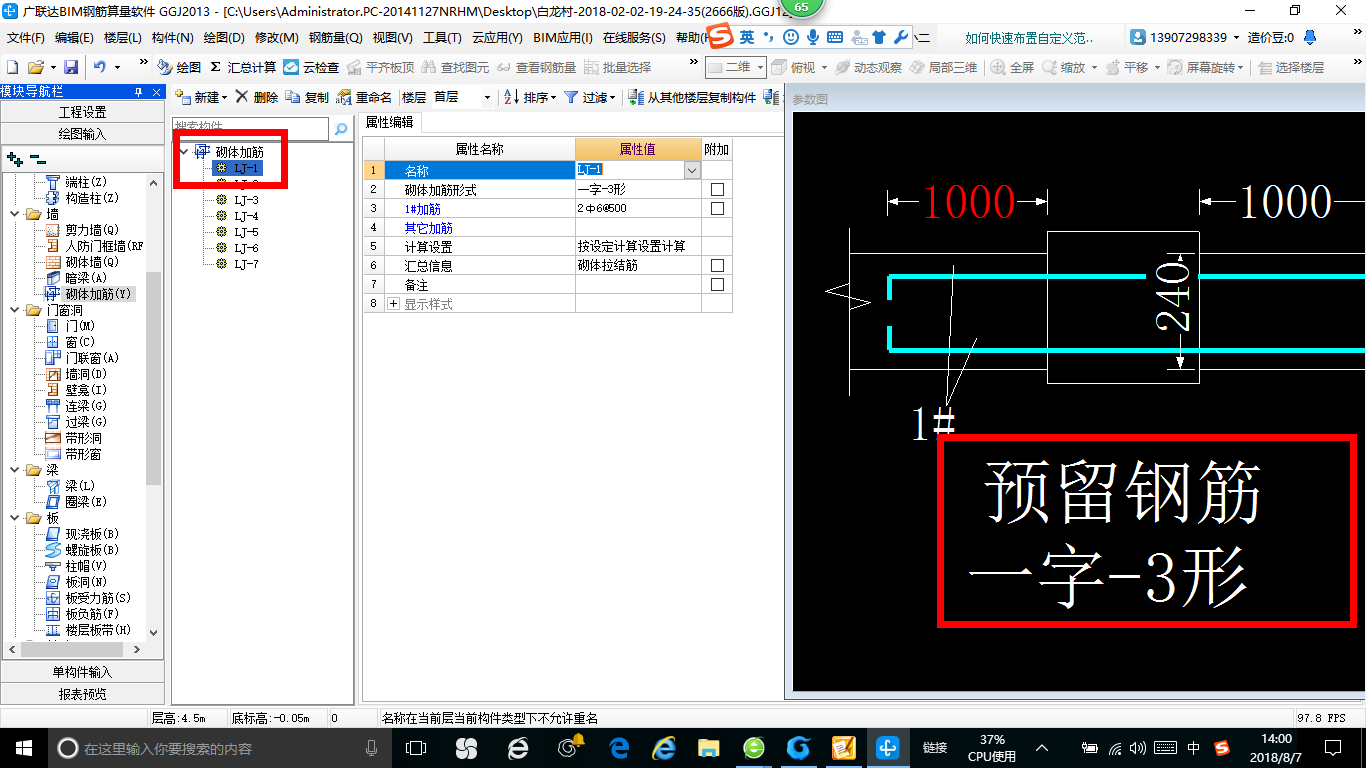Collapse the 梁 folder

pos(13,470)
